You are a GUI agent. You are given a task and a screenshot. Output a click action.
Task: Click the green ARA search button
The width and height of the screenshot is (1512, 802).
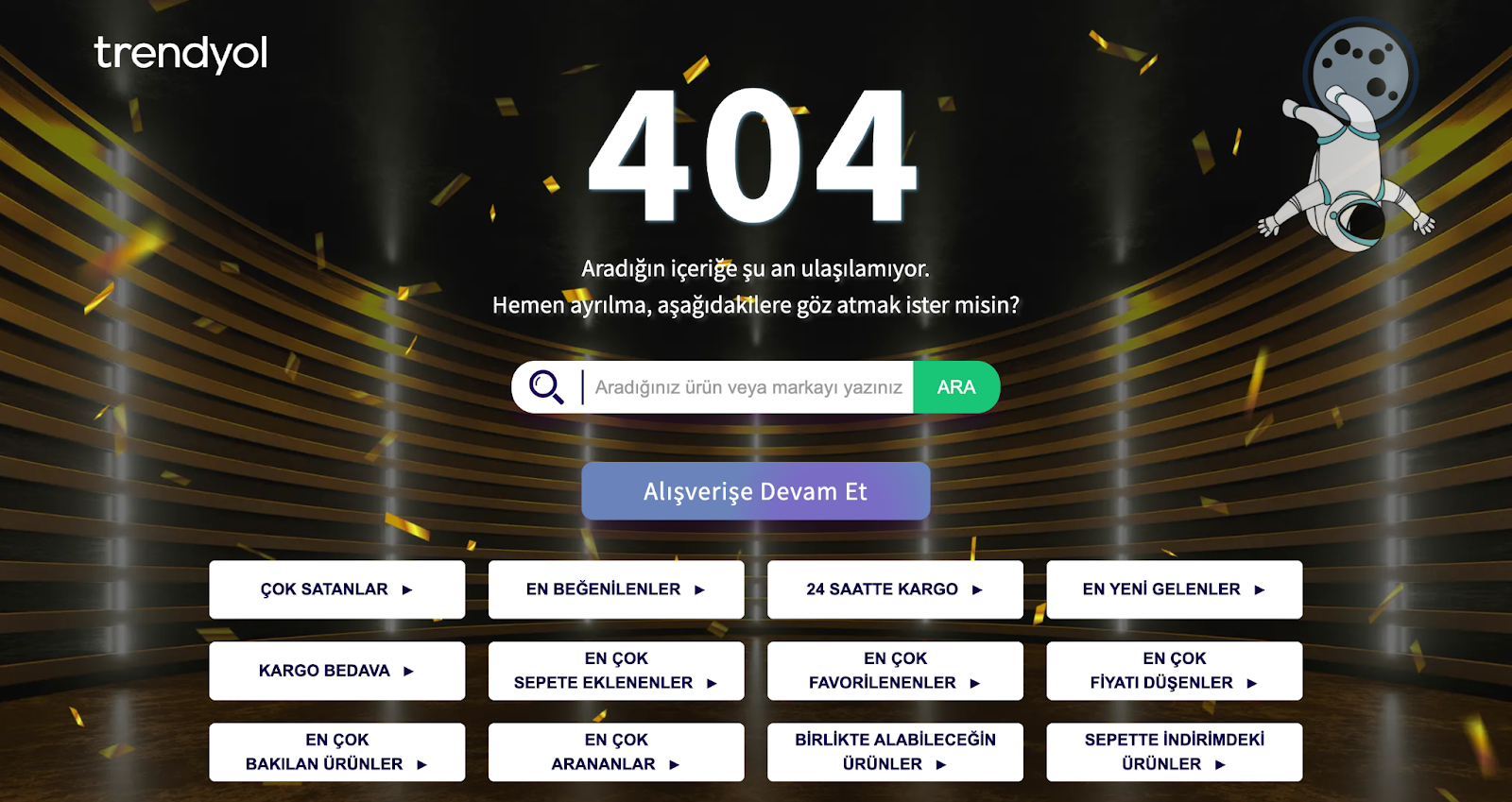point(956,387)
